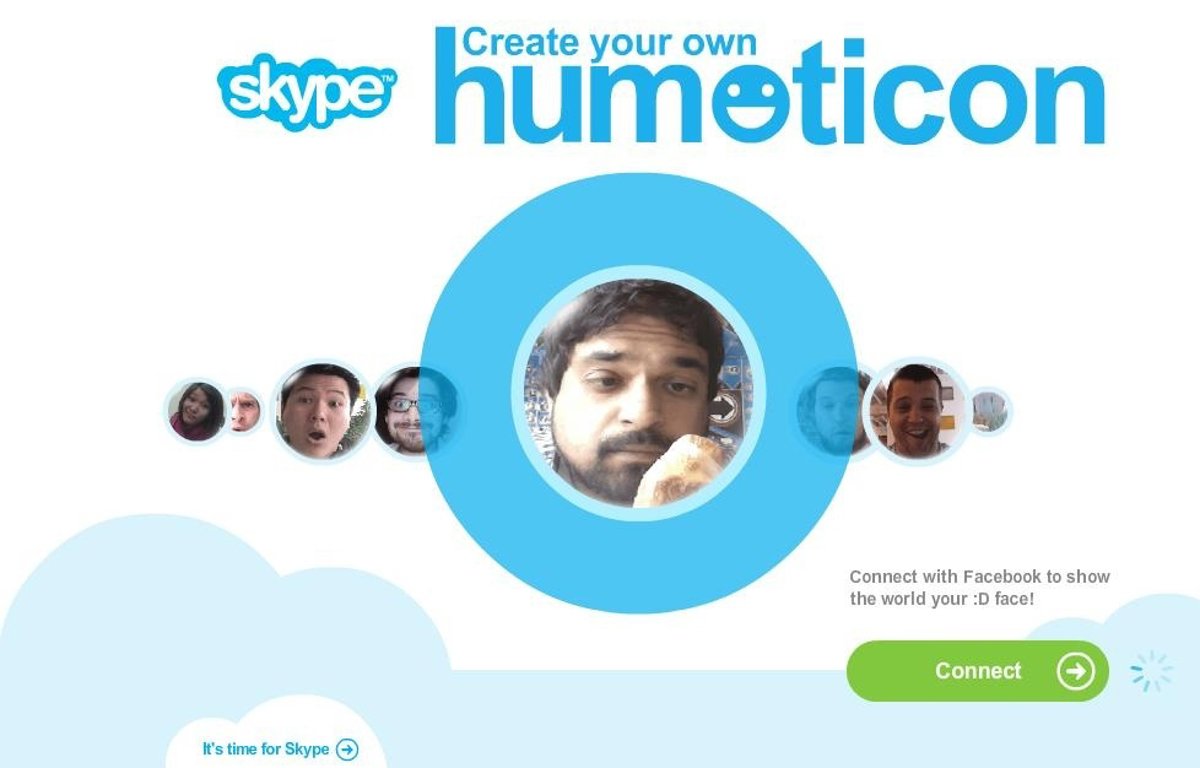Screen dimensions: 1200x768
Task: Select the smiling man thumbnail on right
Action: pyautogui.click(x=916, y=410)
